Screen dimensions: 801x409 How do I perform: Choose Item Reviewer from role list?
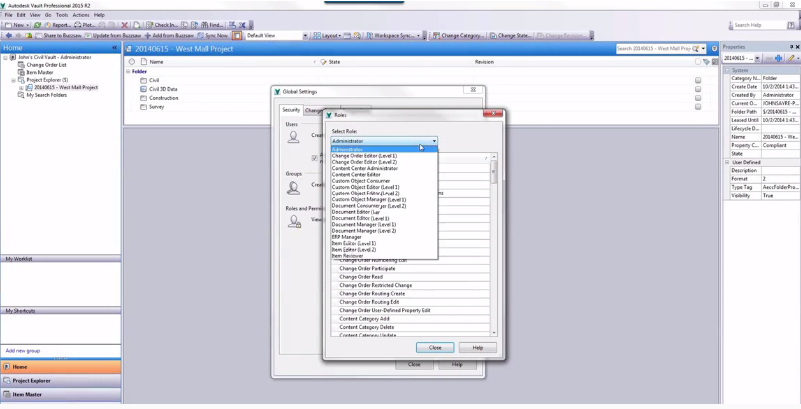click(x=384, y=256)
